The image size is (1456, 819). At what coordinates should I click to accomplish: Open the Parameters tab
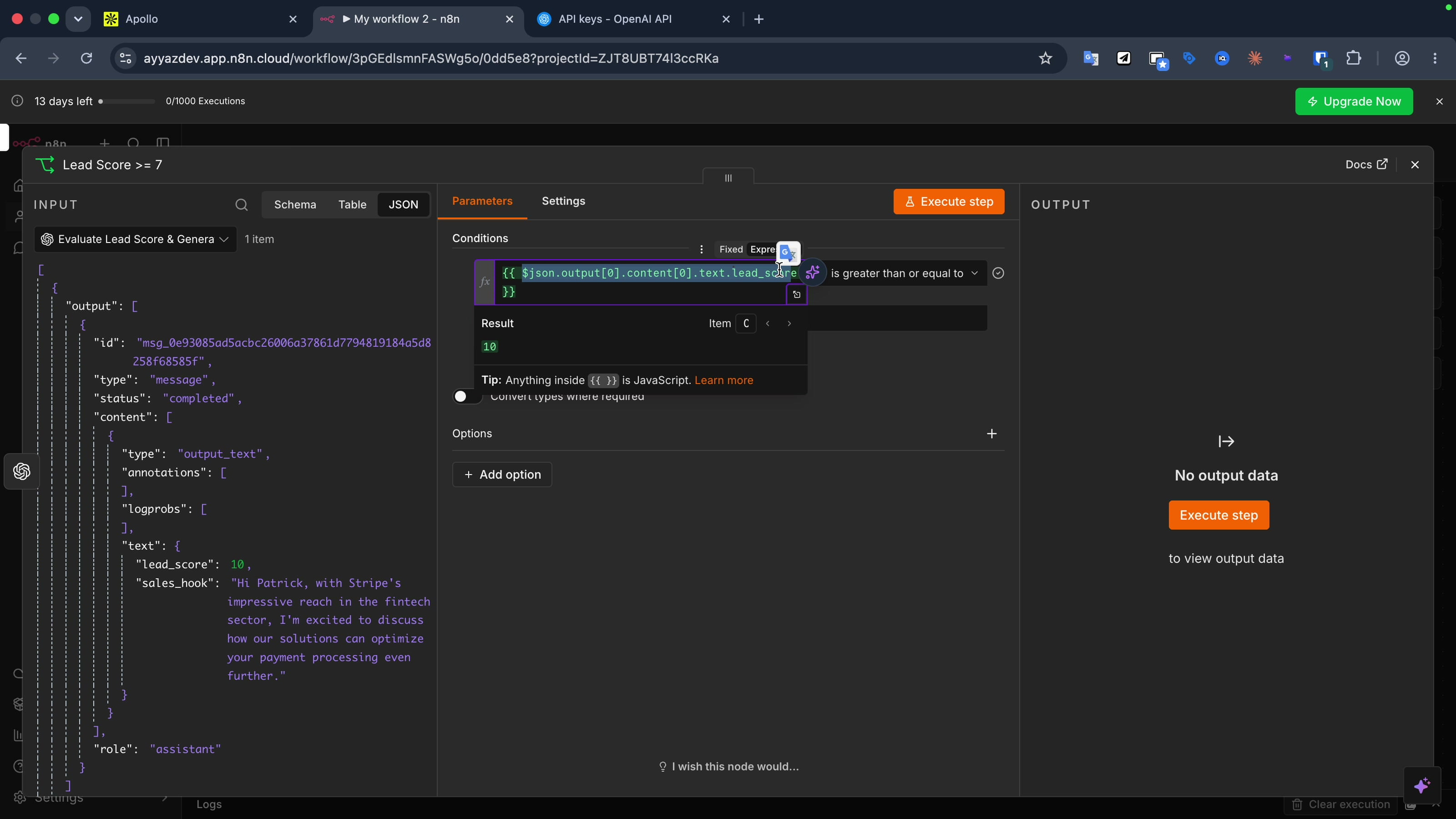coord(482,201)
